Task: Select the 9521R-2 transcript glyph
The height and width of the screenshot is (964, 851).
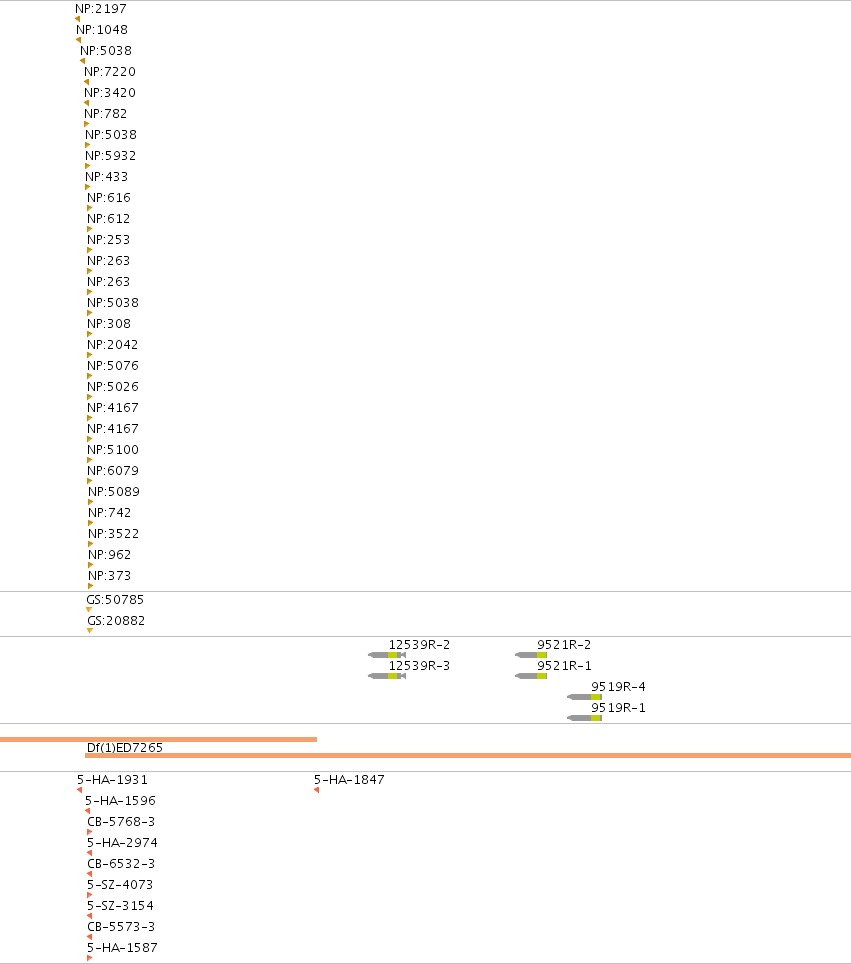Action: [x=531, y=655]
